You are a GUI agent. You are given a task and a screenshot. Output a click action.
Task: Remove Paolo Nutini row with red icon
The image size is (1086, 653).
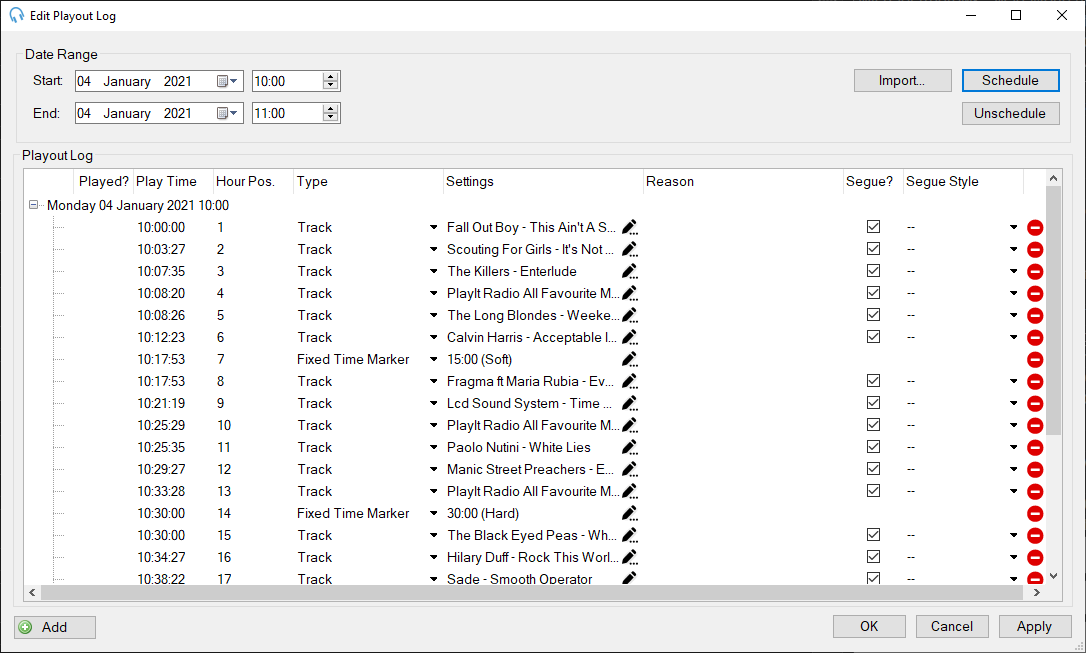[x=1035, y=447]
